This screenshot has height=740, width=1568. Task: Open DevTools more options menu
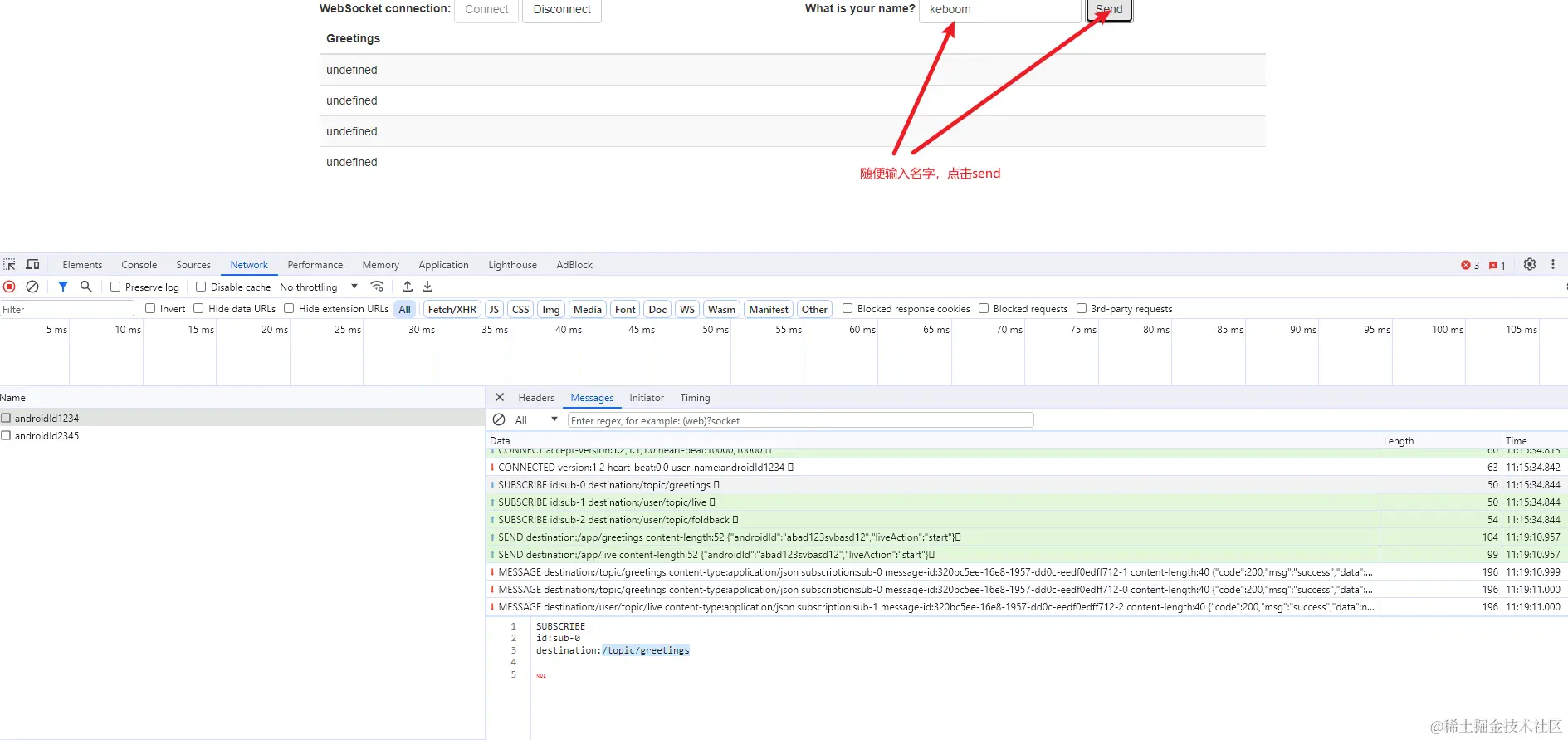click(1553, 264)
